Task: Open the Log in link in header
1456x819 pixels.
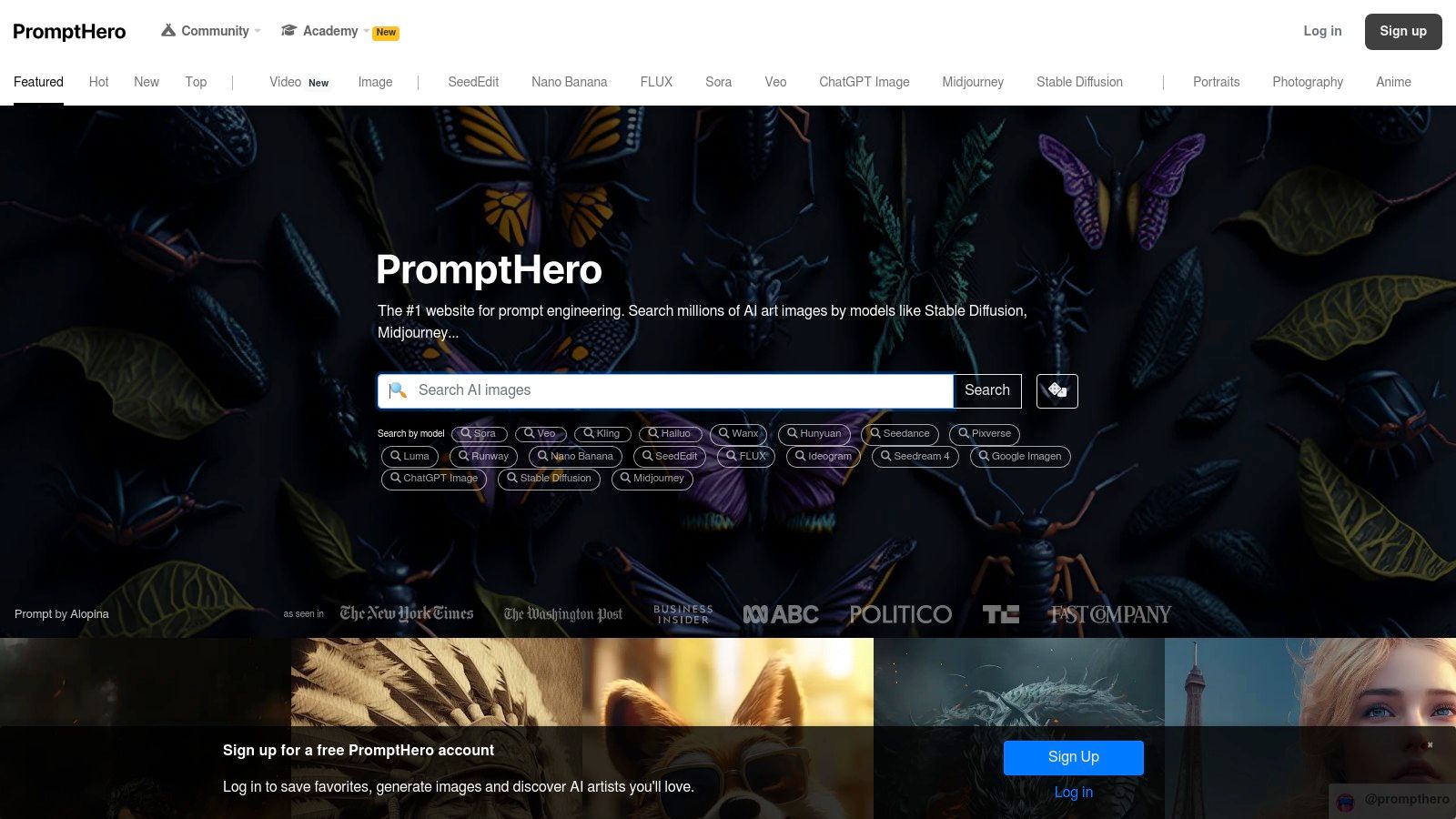Action: (x=1322, y=31)
